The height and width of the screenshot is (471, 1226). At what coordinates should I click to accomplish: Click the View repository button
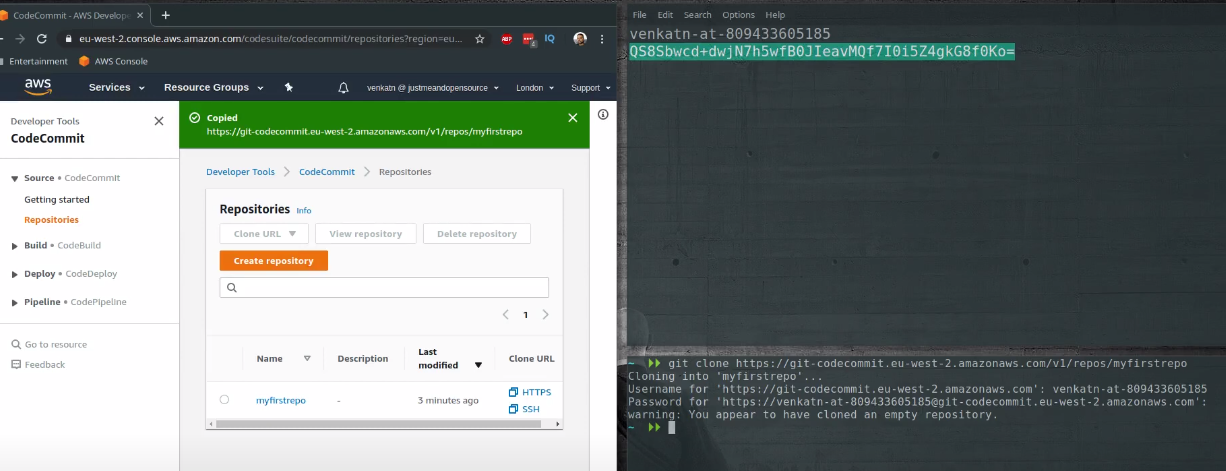click(x=365, y=233)
